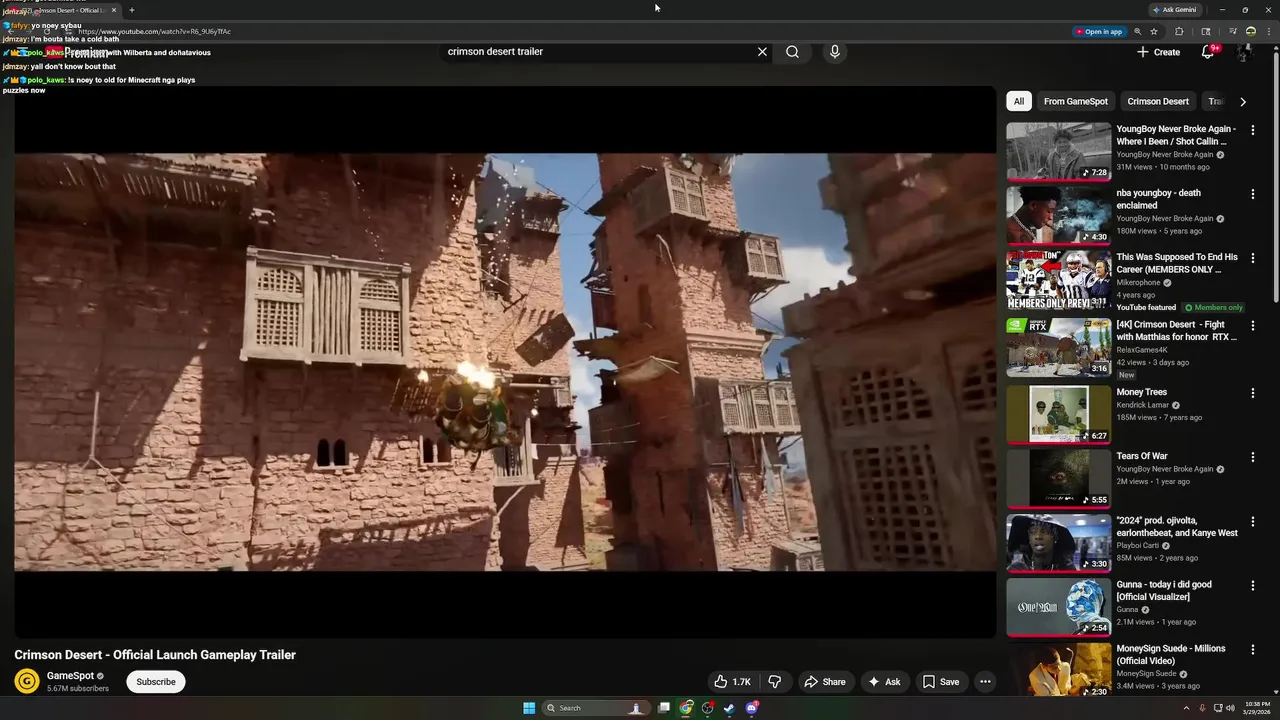The image size is (1280, 720).
Task: Click the magnifier search button
Action: 792,52
